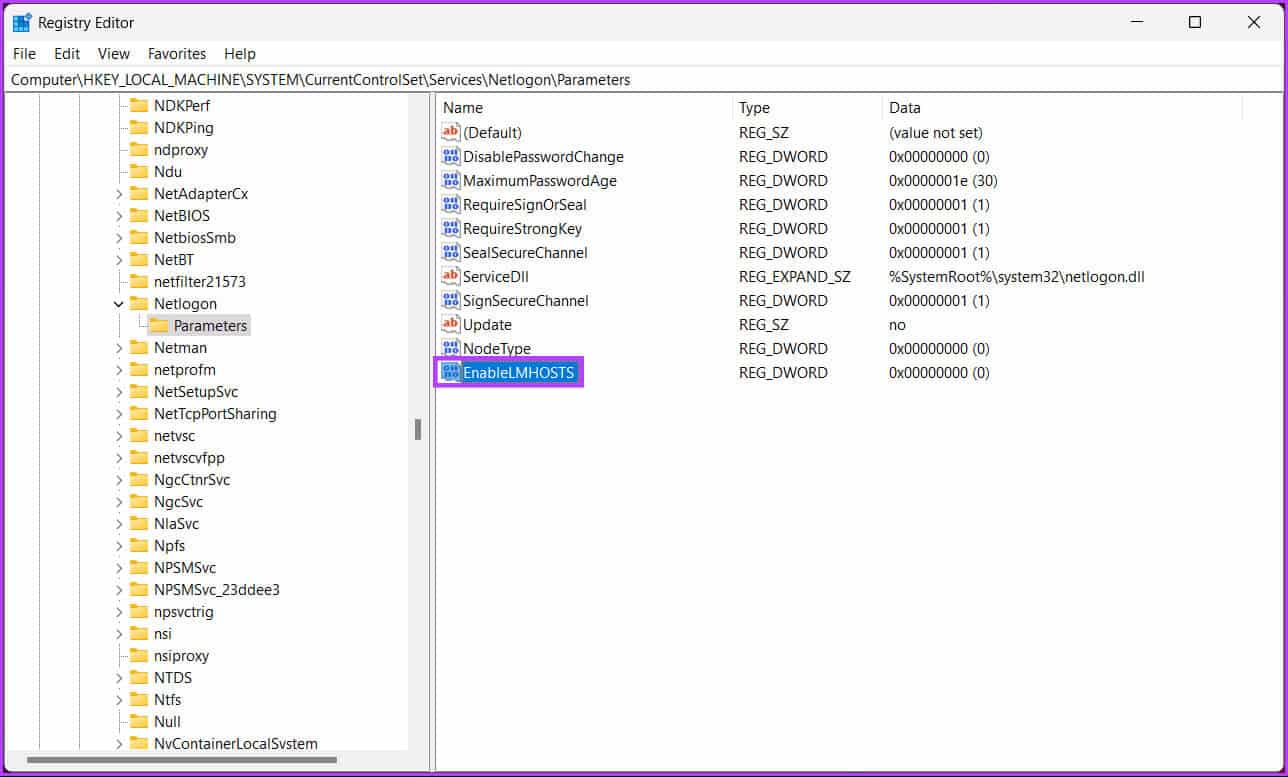Open the Edit menu
The height and width of the screenshot is (777, 1288).
(67, 54)
